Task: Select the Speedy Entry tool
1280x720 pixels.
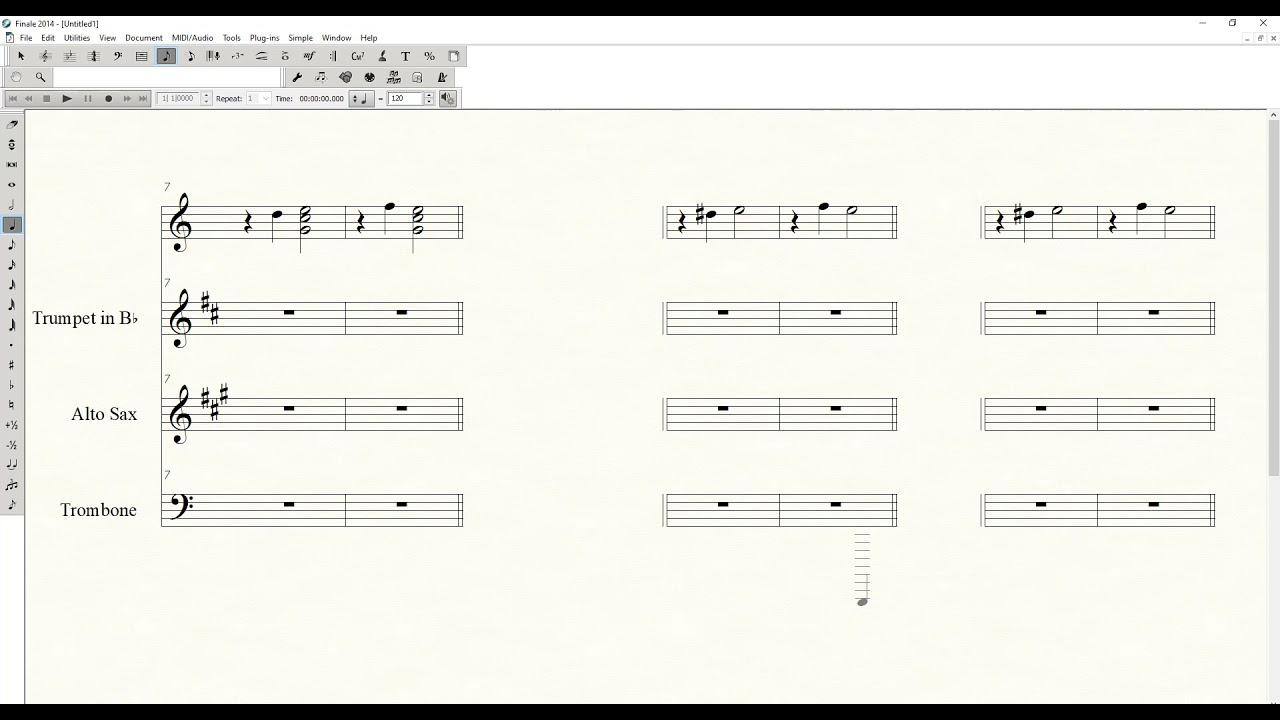Action: pos(190,56)
